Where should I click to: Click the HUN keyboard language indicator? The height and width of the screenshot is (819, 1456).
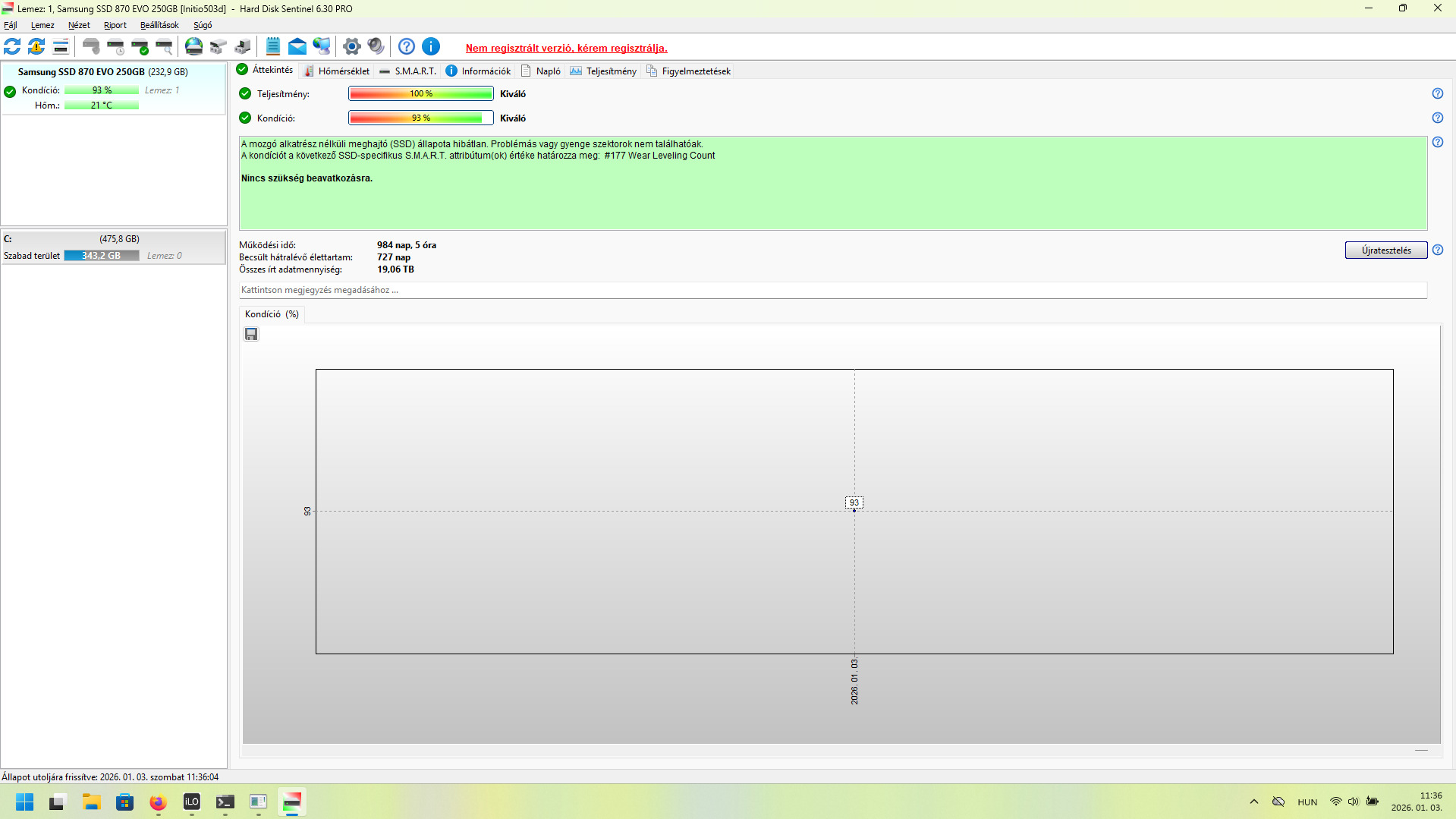point(1307,802)
